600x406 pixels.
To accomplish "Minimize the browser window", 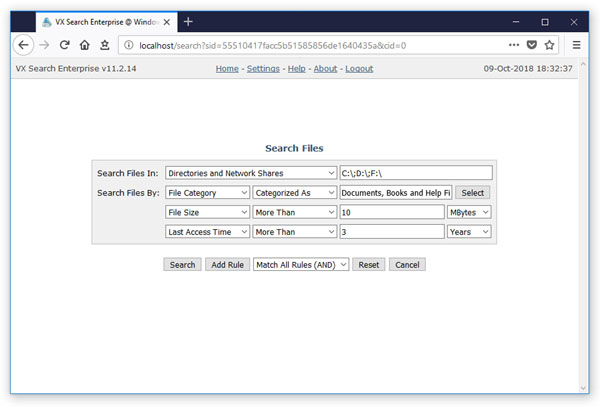I will (x=516, y=22).
